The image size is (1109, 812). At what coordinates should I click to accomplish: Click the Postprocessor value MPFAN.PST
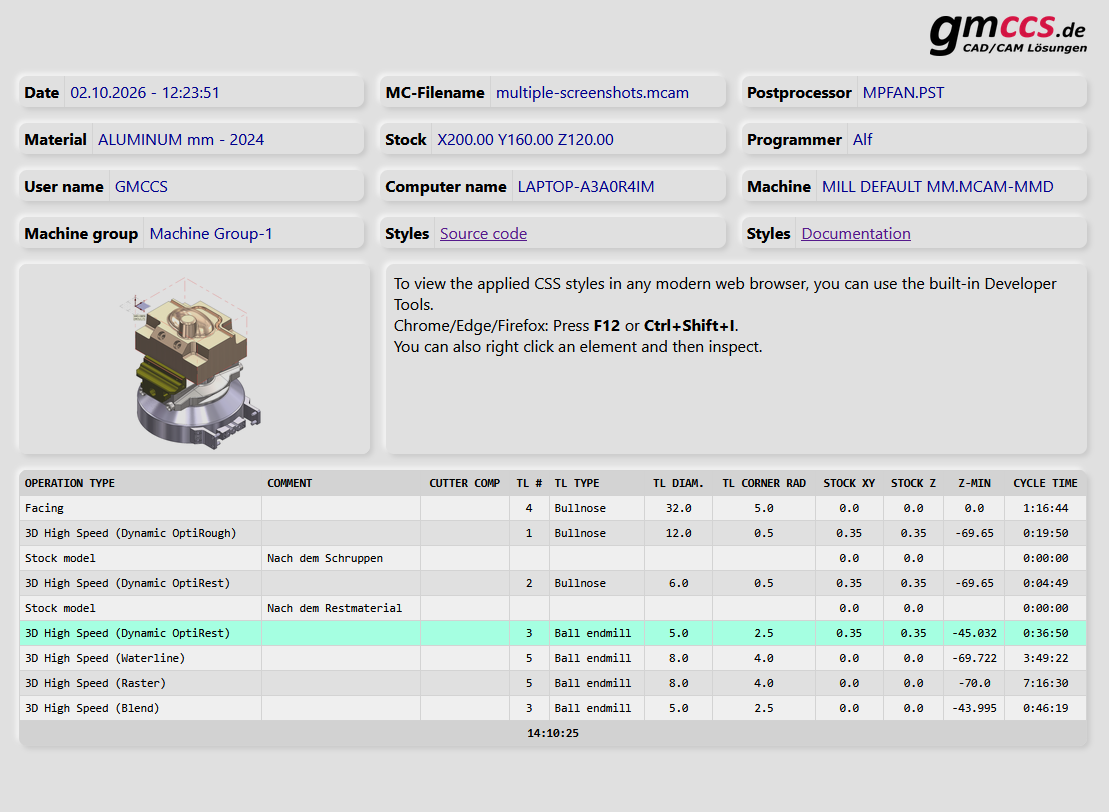click(x=903, y=93)
